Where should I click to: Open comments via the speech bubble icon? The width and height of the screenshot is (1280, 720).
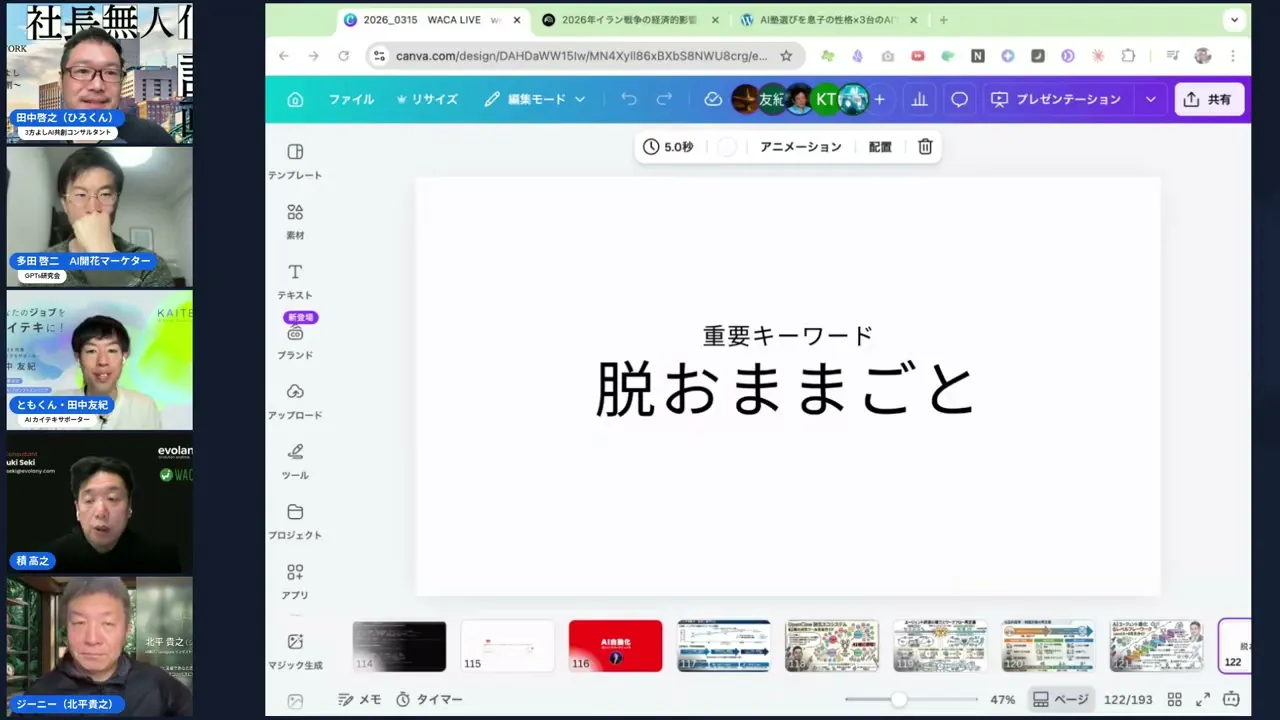959,99
